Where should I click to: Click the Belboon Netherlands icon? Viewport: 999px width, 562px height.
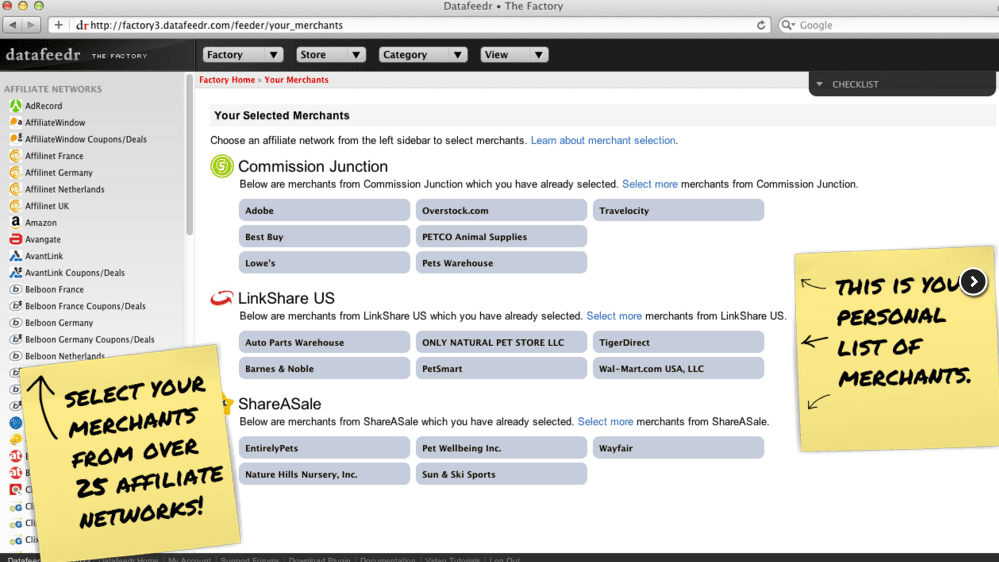pos(15,356)
